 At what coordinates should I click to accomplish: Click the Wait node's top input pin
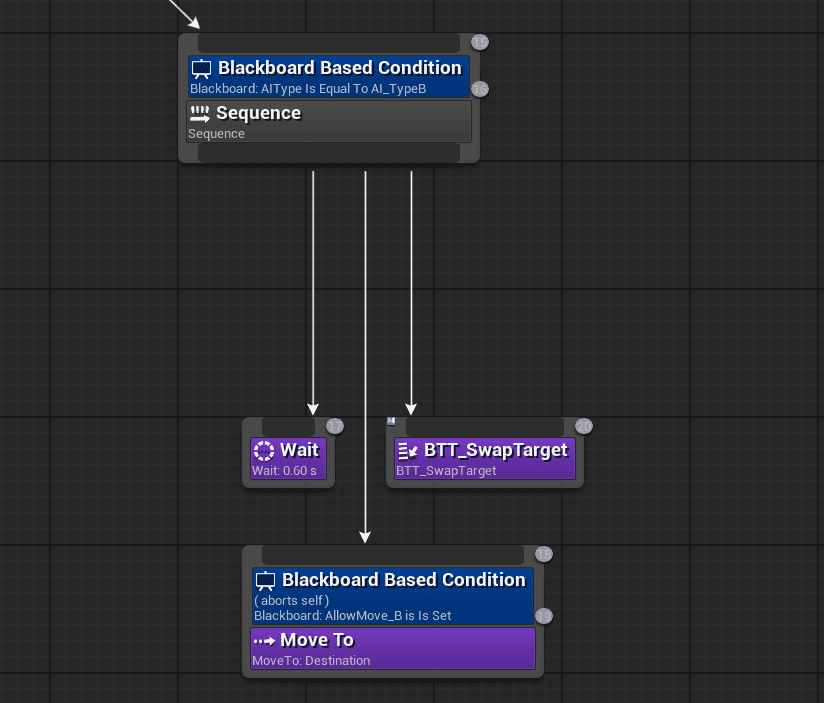(288, 426)
